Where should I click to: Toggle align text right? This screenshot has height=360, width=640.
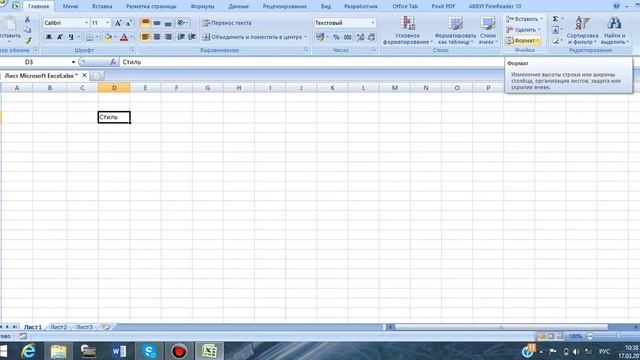coord(168,37)
